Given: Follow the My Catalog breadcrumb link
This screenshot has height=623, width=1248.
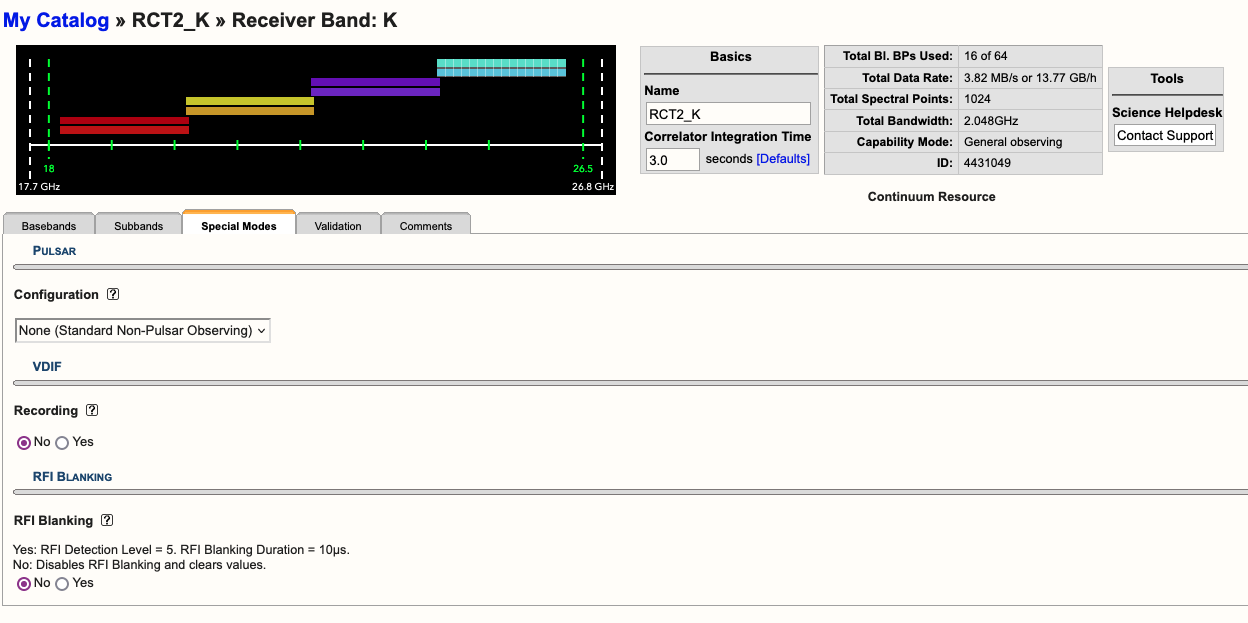Looking at the screenshot, I should coord(56,20).
